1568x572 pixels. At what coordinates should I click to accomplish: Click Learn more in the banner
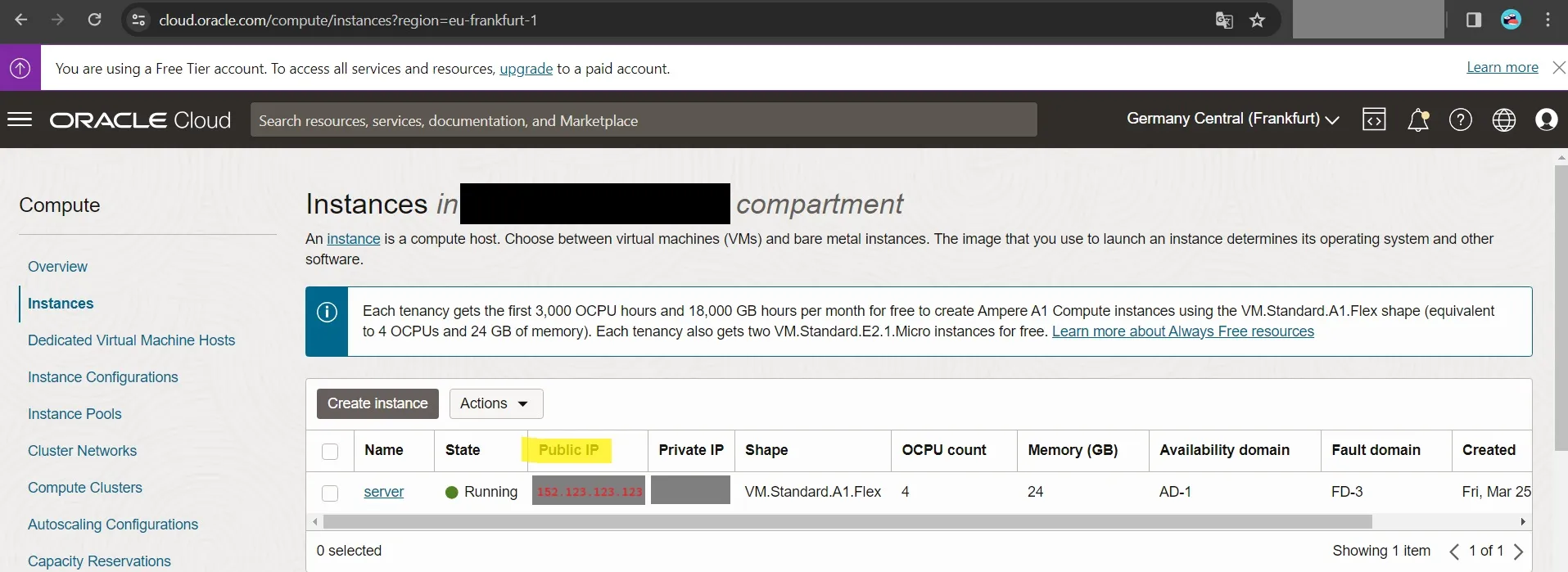coord(1502,68)
